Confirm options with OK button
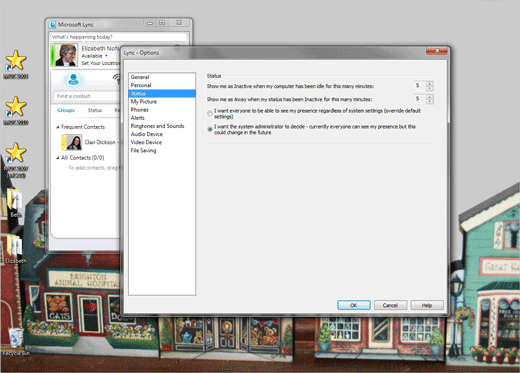Image resolution: width=520 pixels, height=373 pixels. coord(354,305)
